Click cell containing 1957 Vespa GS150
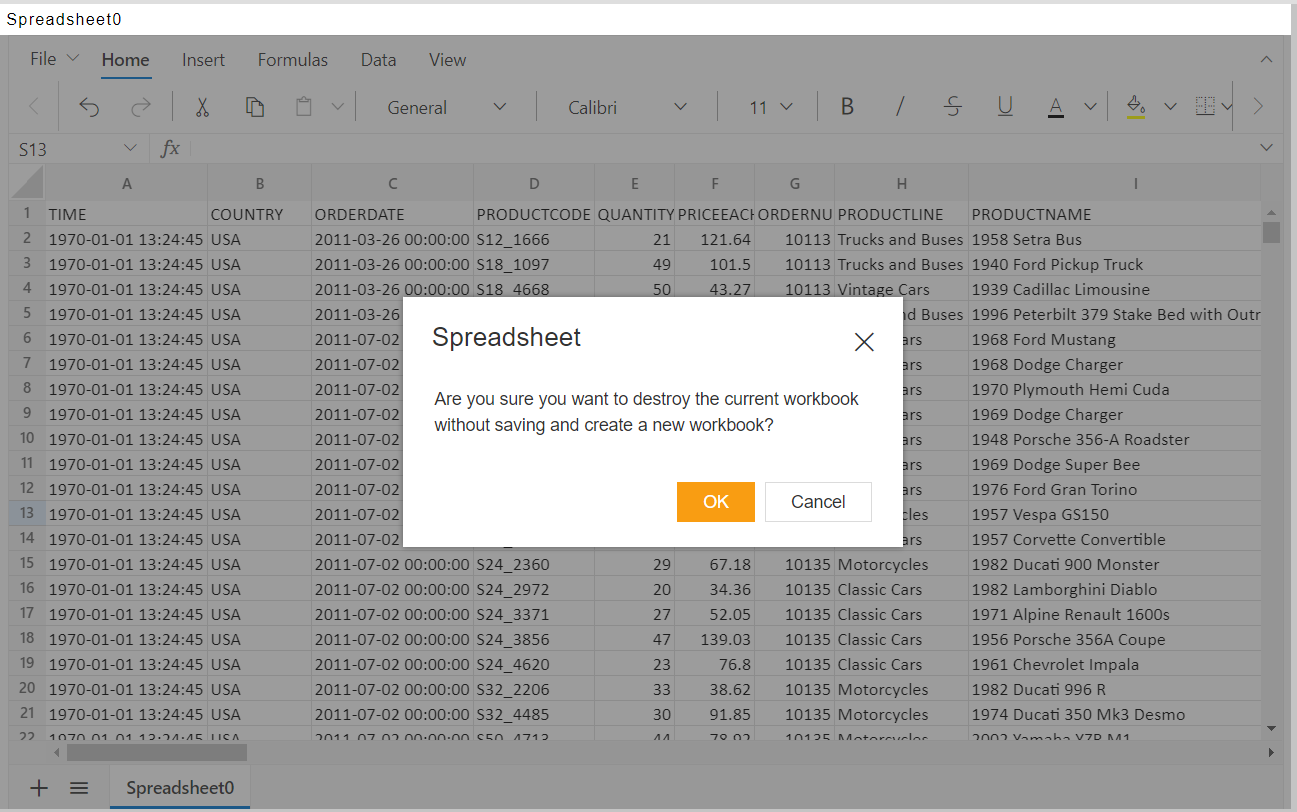The image size is (1297, 812). point(1115,514)
